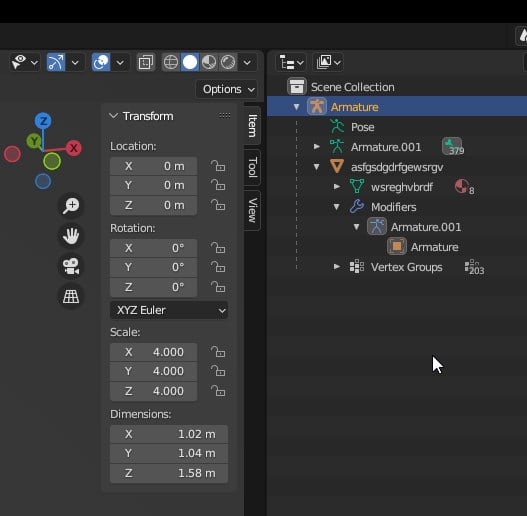Image resolution: width=527 pixels, height=516 pixels.
Task: Click the Location Y field
Action: [154, 185]
